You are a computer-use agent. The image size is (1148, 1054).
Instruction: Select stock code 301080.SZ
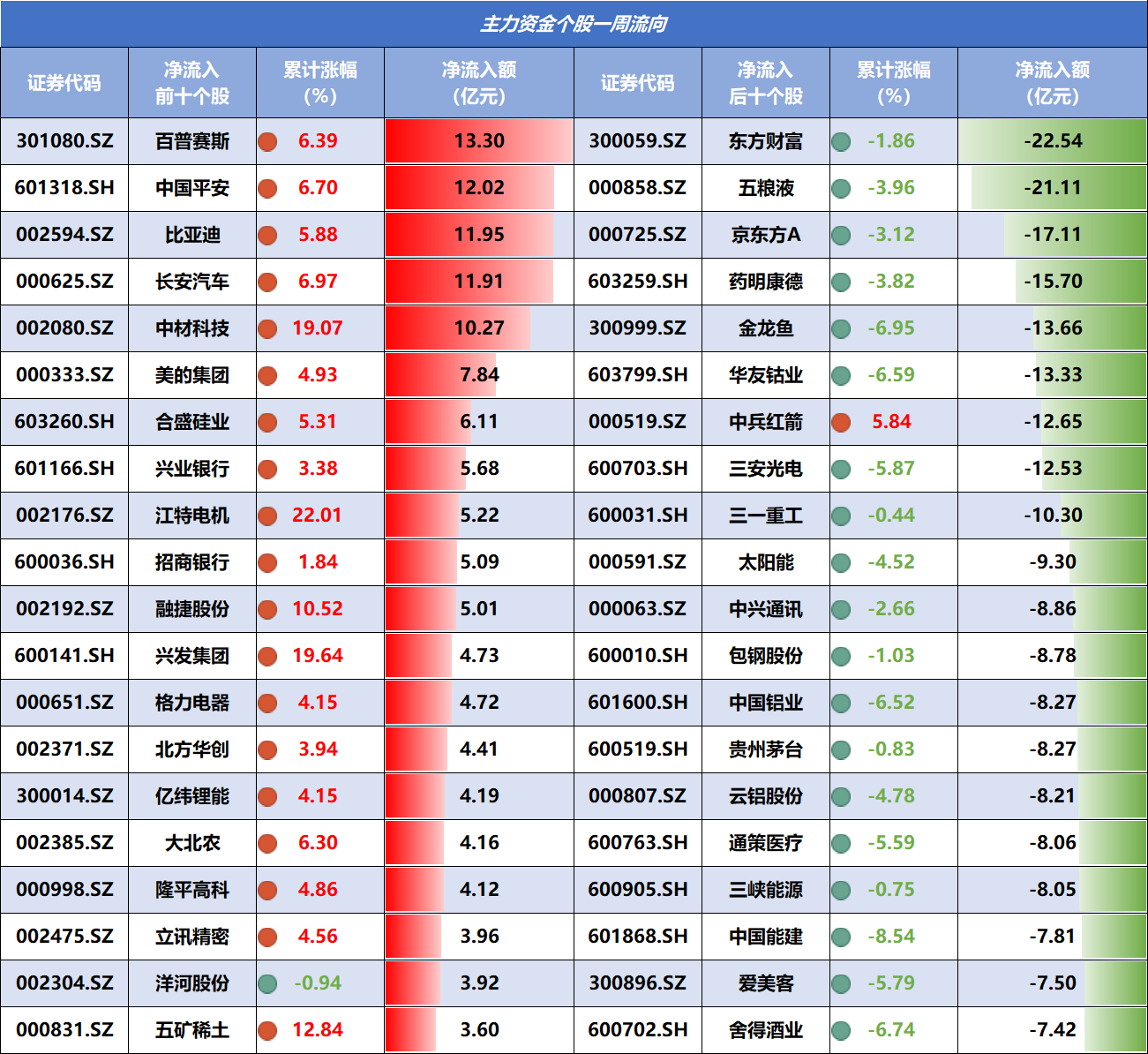(64, 141)
